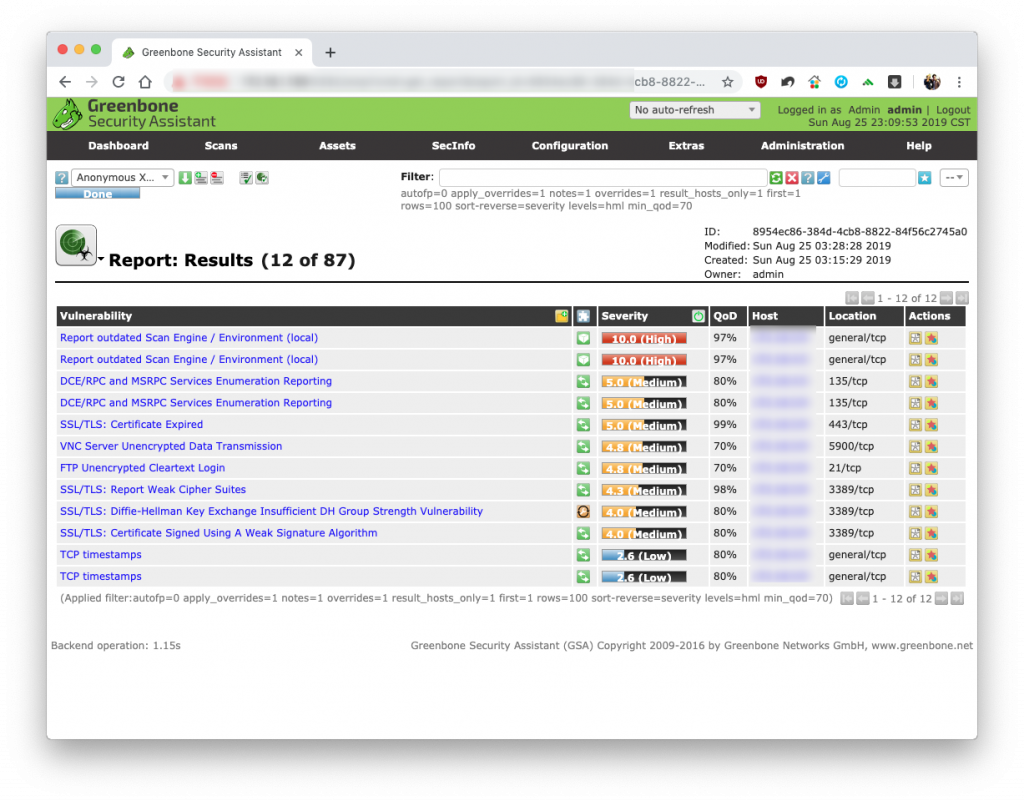1024x801 pixels.
Task: Open the No auto-refresh dropdown
Action: 695,110
